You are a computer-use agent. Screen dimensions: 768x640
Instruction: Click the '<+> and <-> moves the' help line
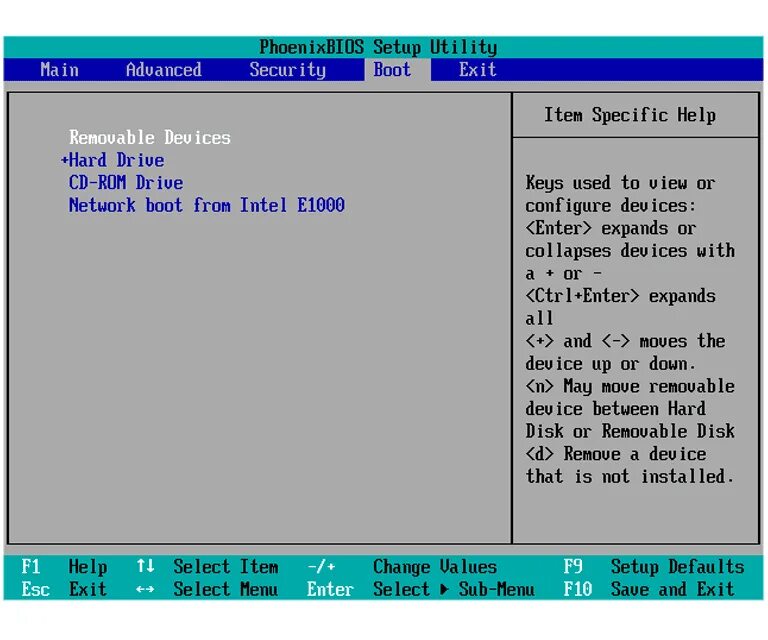click(625, 341)
